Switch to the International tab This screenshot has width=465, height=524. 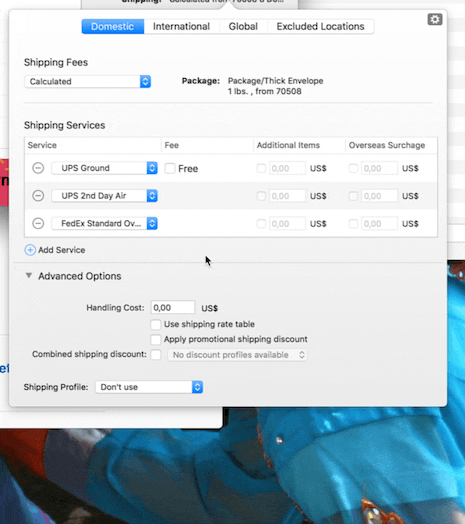(x=181, y=26)
